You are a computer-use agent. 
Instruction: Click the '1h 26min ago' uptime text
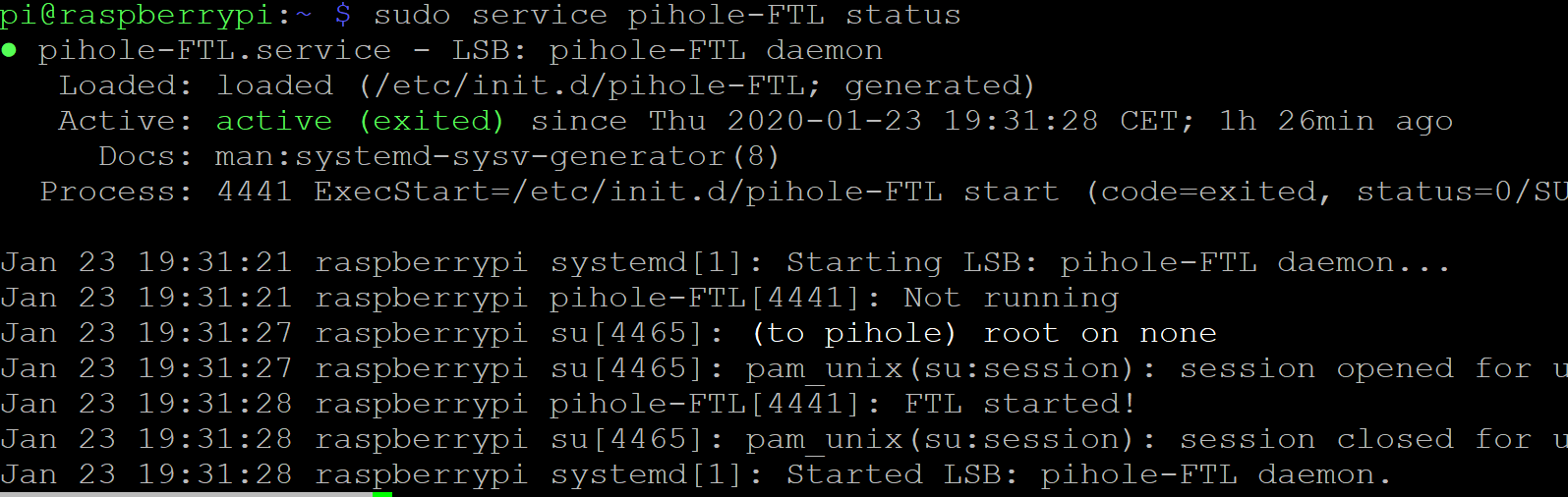(x=1336, y=121)
